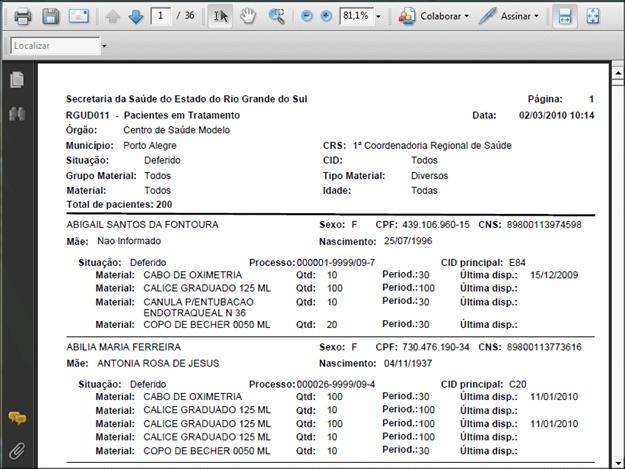625x469 pixels.
Task: Click the date 02/03/2010 10:14
Action: (x=556, y=115)
